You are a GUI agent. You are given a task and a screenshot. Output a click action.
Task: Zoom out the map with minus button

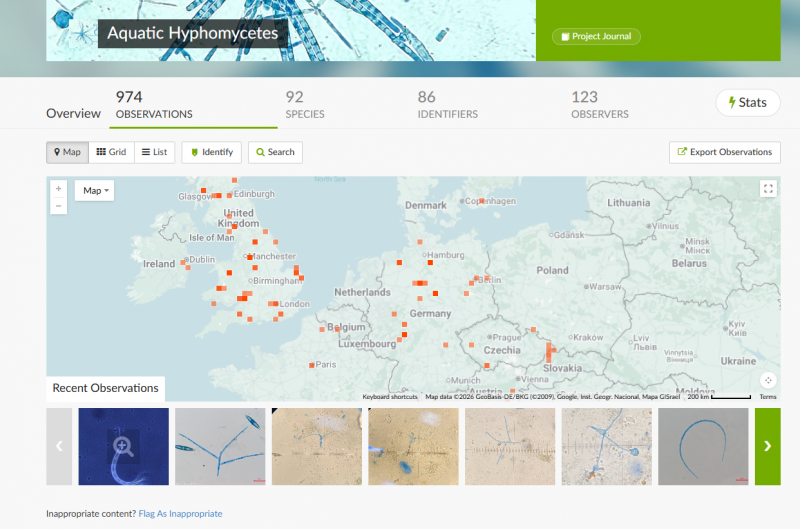click(59, 206)
